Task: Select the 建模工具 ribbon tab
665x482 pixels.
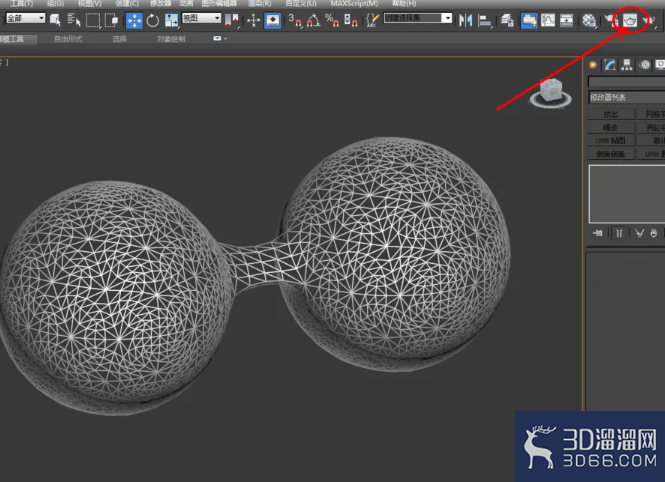Action: coord(17,39)
